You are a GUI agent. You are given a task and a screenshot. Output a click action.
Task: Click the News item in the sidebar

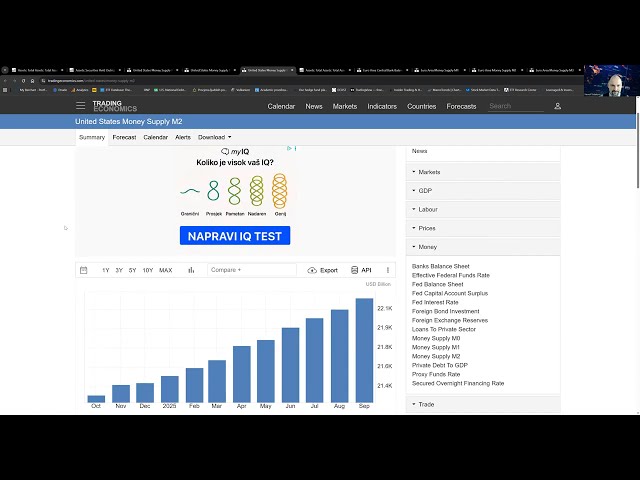(x=420, y=151)
